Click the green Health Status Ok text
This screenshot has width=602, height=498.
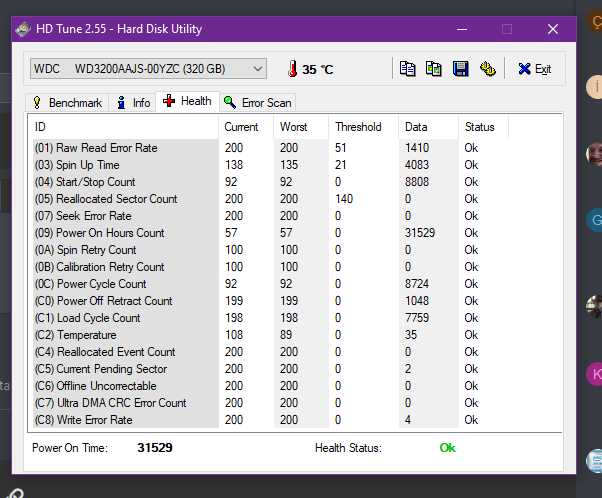click(447, 448)
